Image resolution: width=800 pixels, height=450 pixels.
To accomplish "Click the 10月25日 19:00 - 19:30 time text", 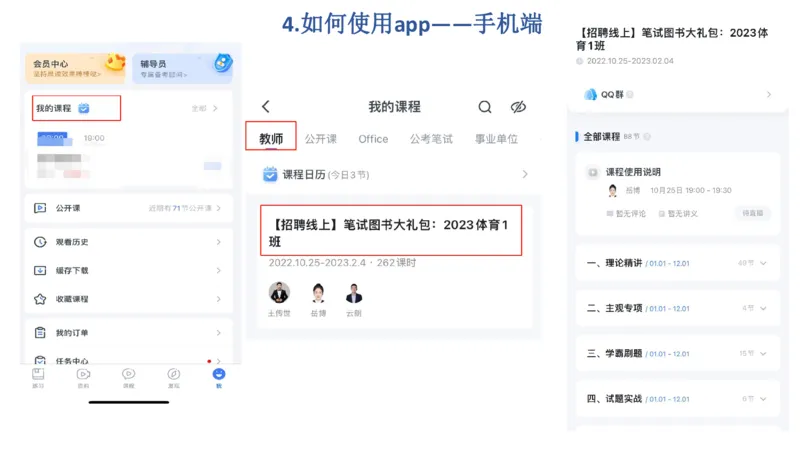I will click(x=690, y=190).
